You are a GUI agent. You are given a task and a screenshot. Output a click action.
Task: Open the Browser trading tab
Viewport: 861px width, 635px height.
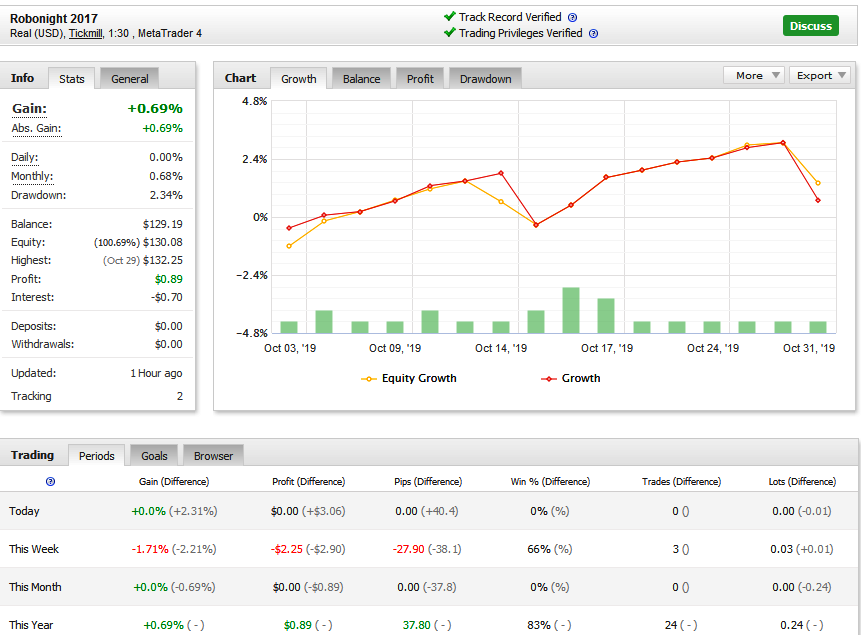pyautogui.click(x=213, y=456)
